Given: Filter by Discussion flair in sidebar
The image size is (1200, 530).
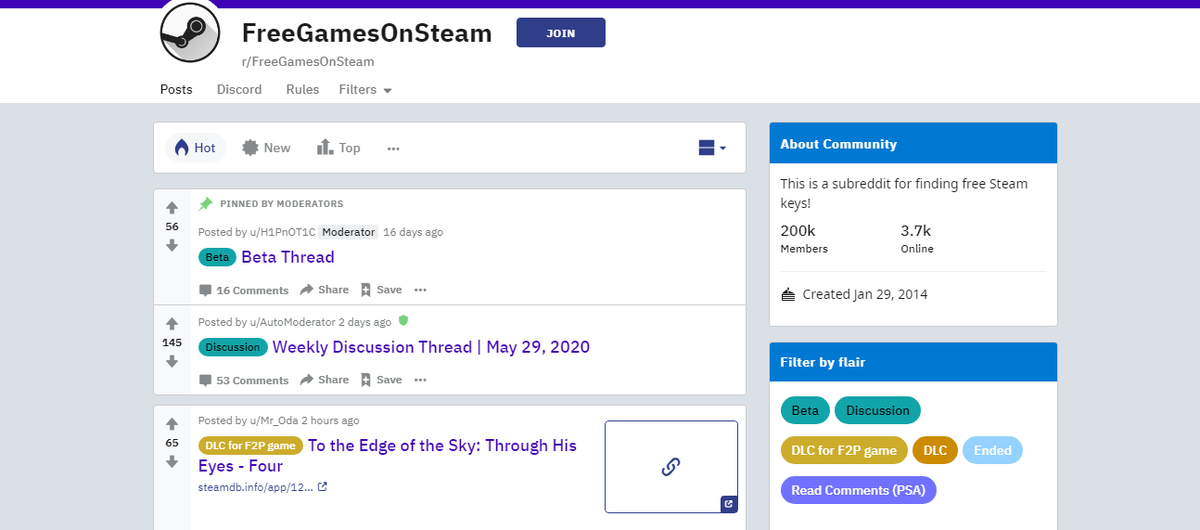Looking at the screenshot, I should click(x=878, y=410).
